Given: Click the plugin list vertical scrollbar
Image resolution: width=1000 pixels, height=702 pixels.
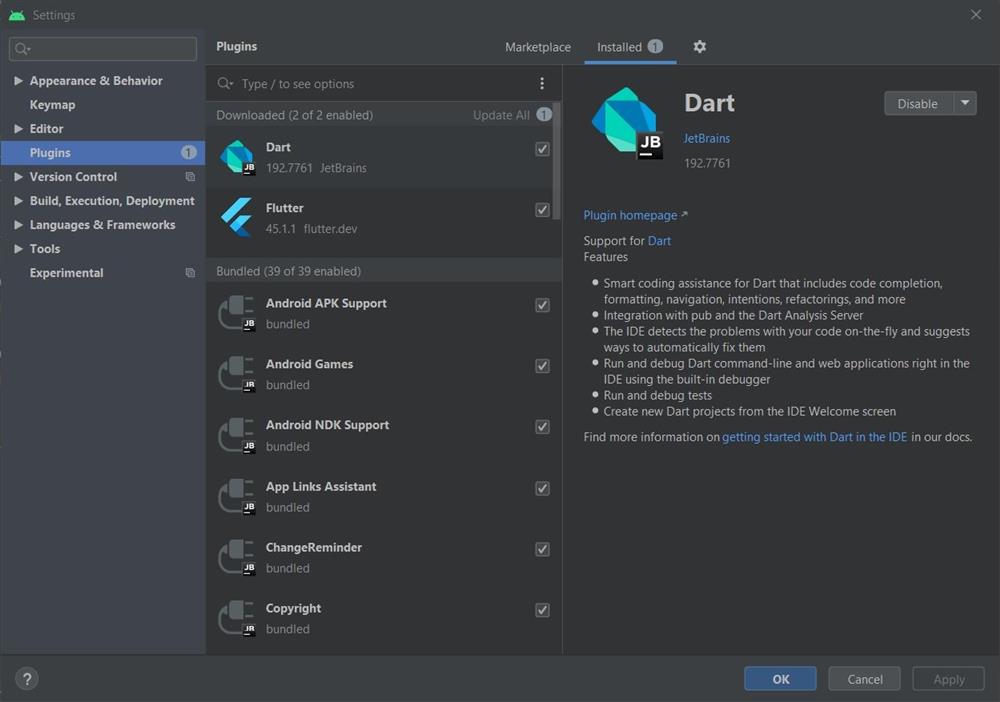Looking at the screenshot, I should (x=557, y=161).
